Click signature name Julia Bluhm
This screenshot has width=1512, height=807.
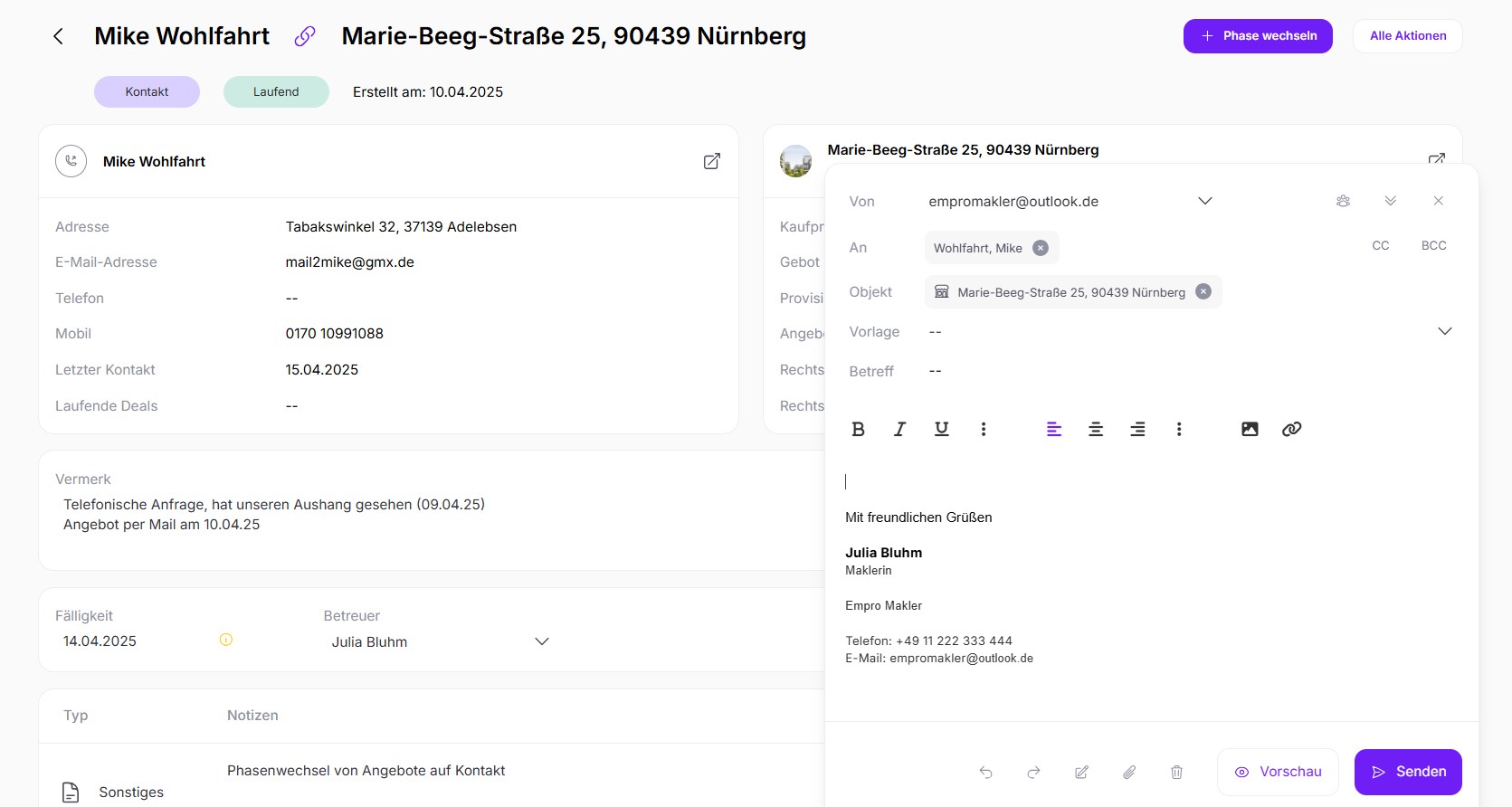tap(883, 553)
